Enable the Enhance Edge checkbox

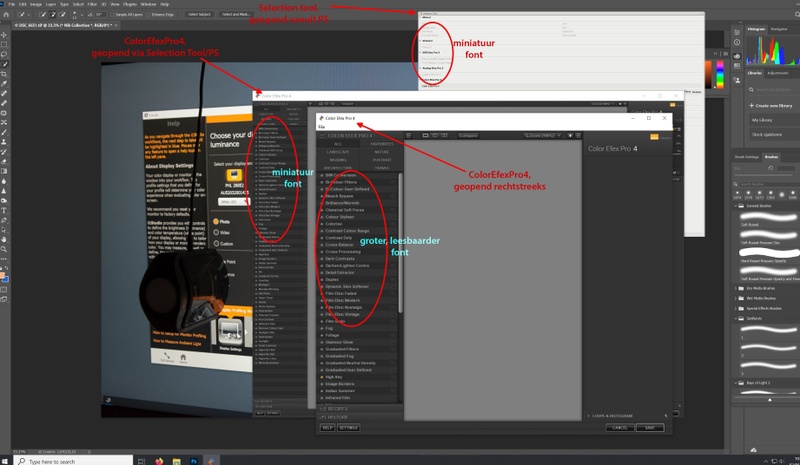(x=148, y=14)
